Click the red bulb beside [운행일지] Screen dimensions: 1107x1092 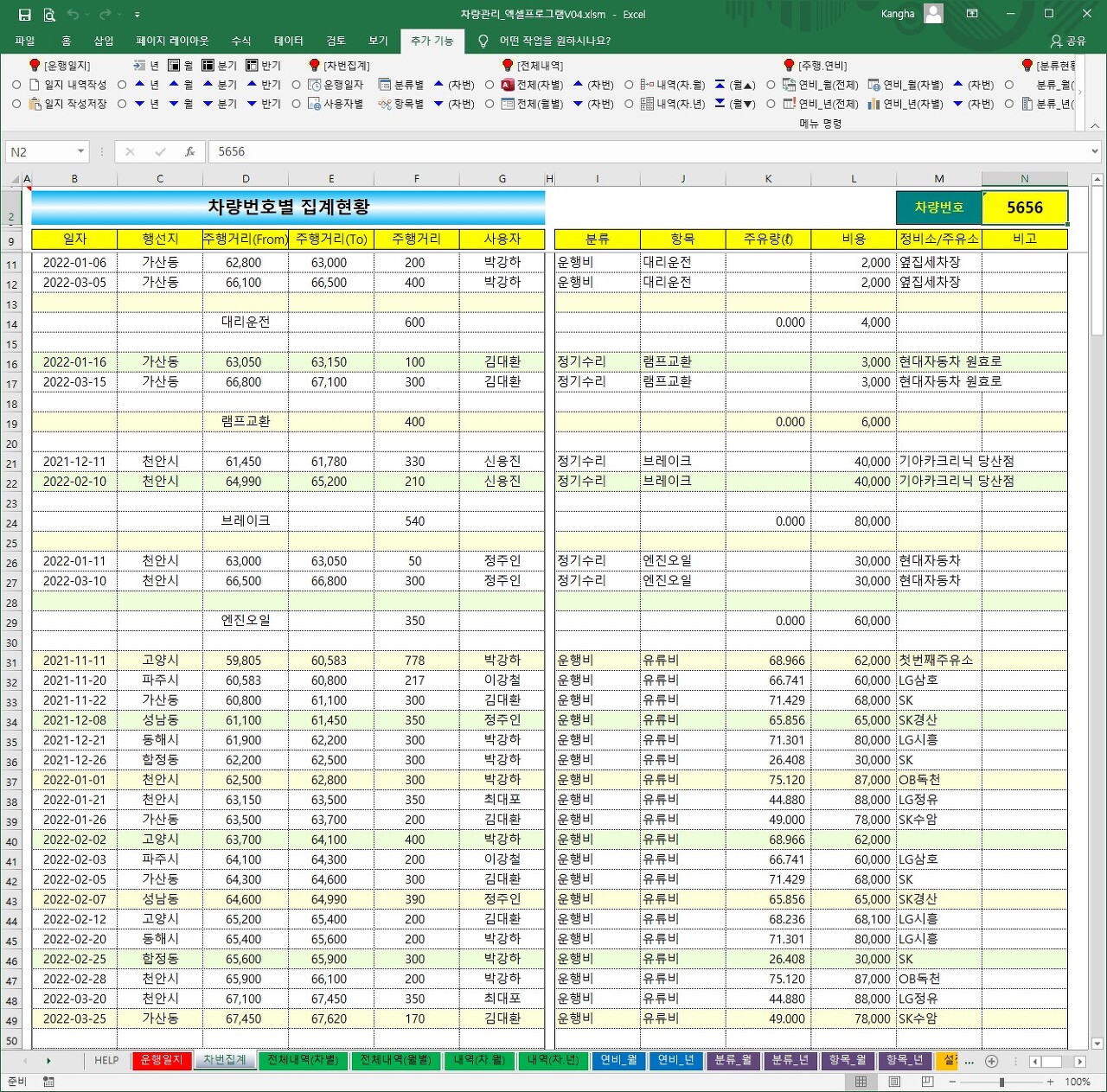(x=35, y=65)
